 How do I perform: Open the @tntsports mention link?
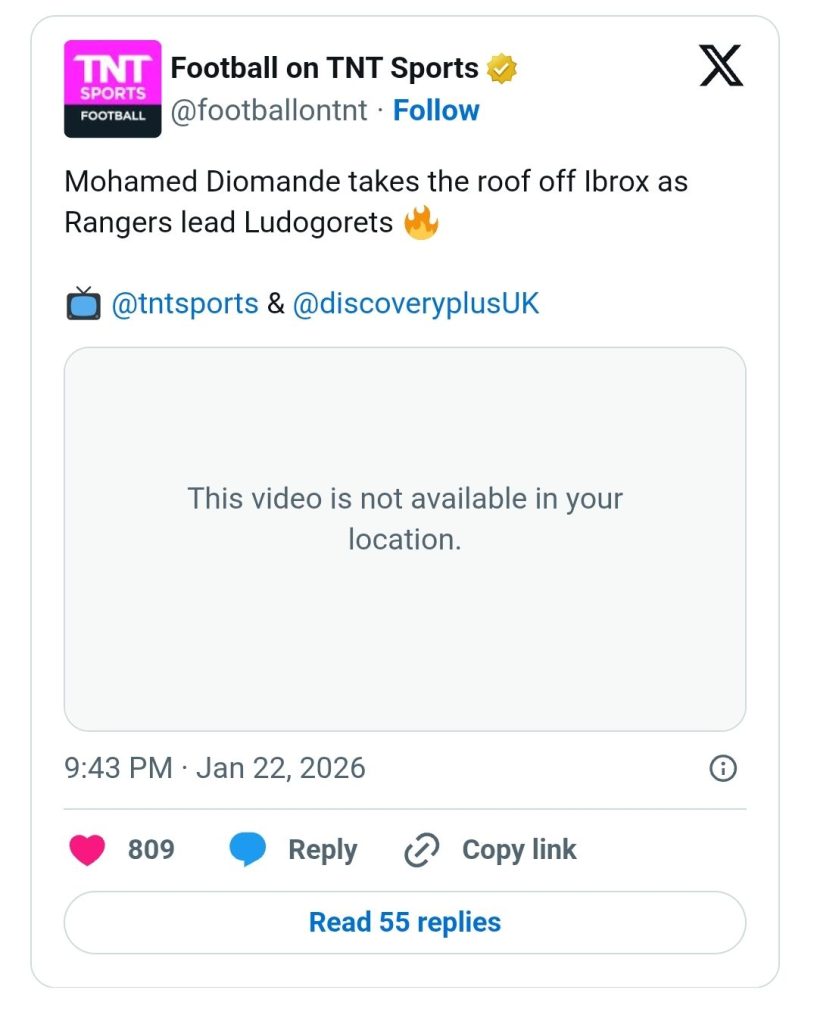tap(185, 304)
